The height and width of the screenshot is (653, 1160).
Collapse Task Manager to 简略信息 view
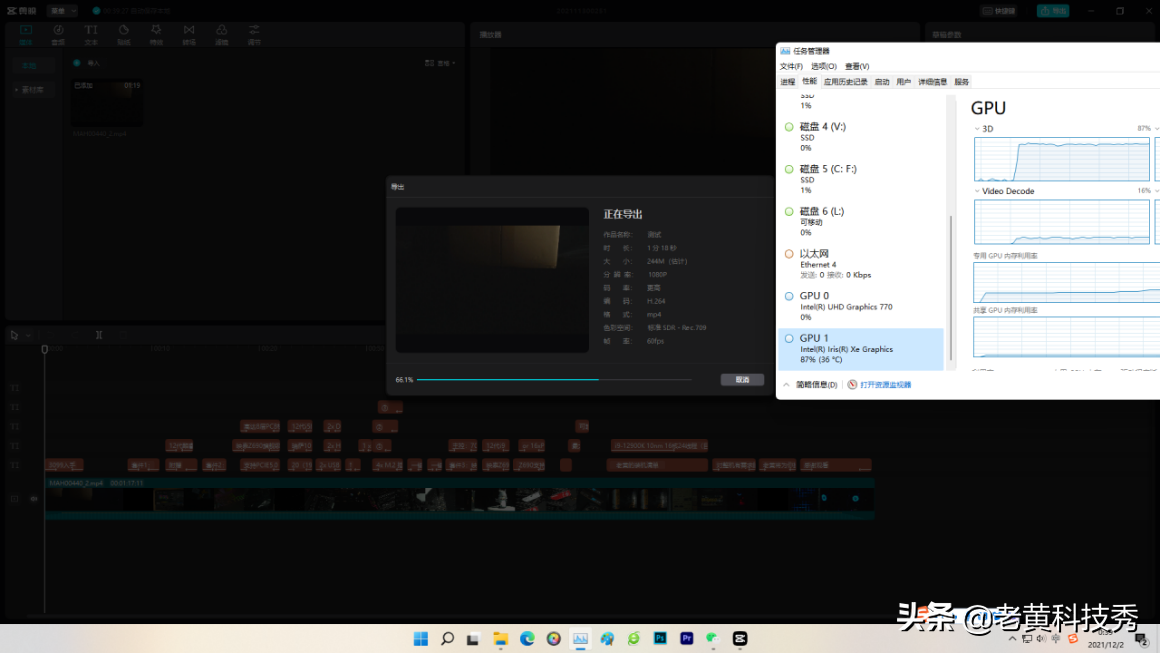pyautogui.click(x=811, y=385)
